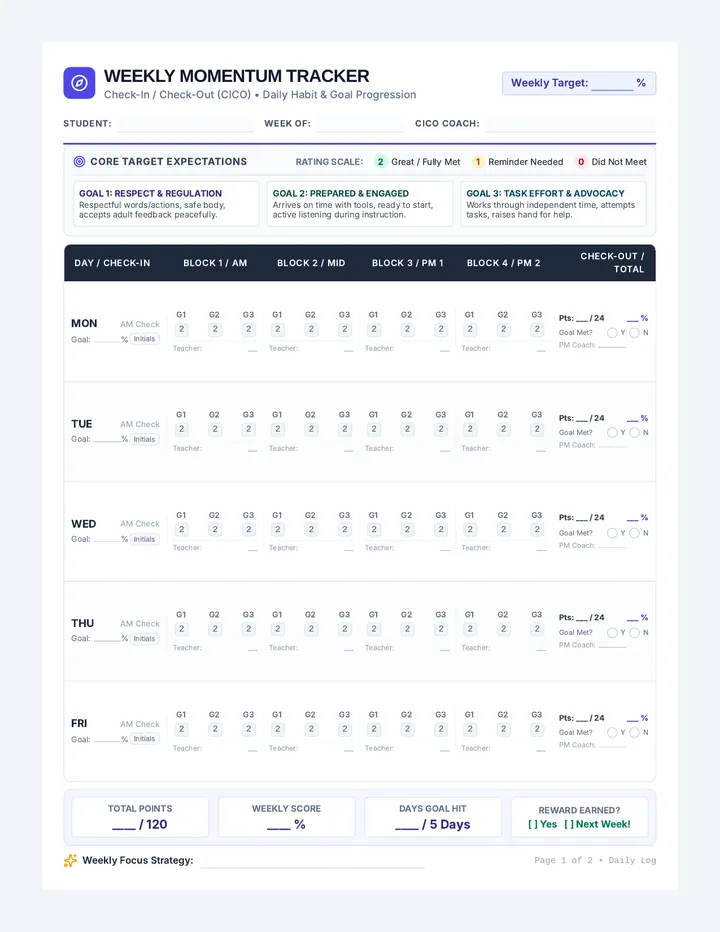Click Friday's AM Check Initials box
The width and height of the screenshot is (720, 932).
coord(144,739)
